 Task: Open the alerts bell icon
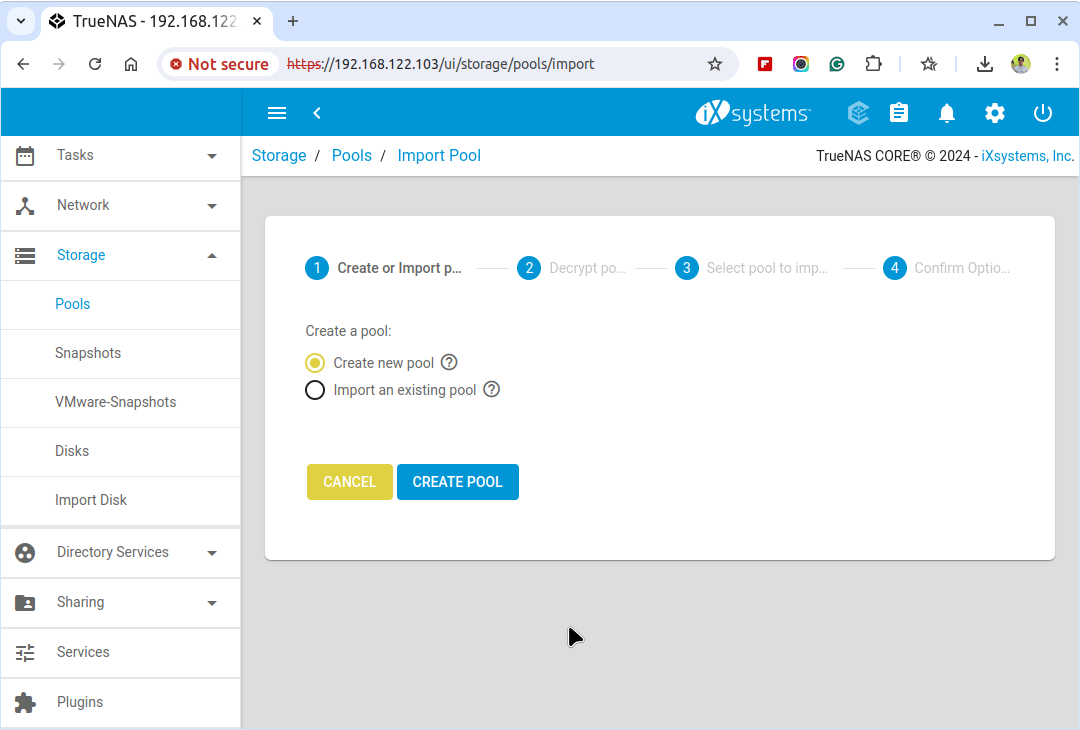pos(947,113)
